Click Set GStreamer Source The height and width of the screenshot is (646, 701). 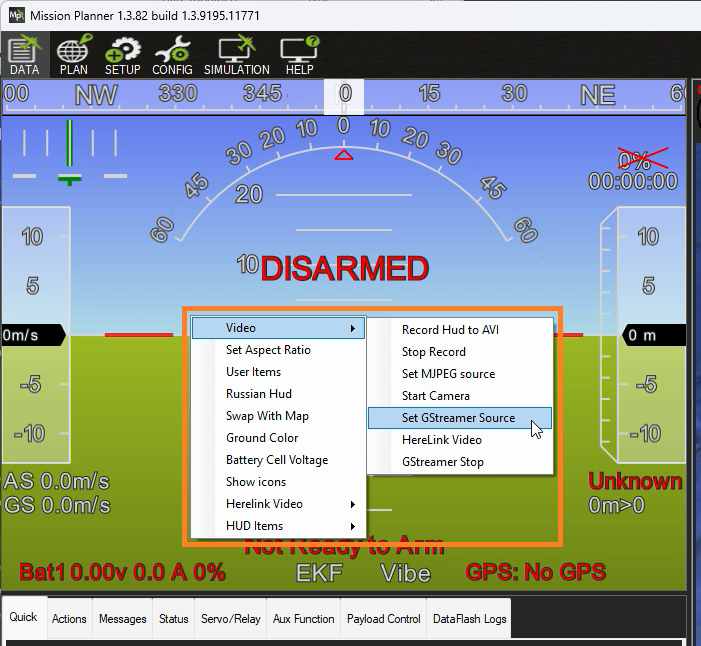pyautogui.click(x=460, y=418)
